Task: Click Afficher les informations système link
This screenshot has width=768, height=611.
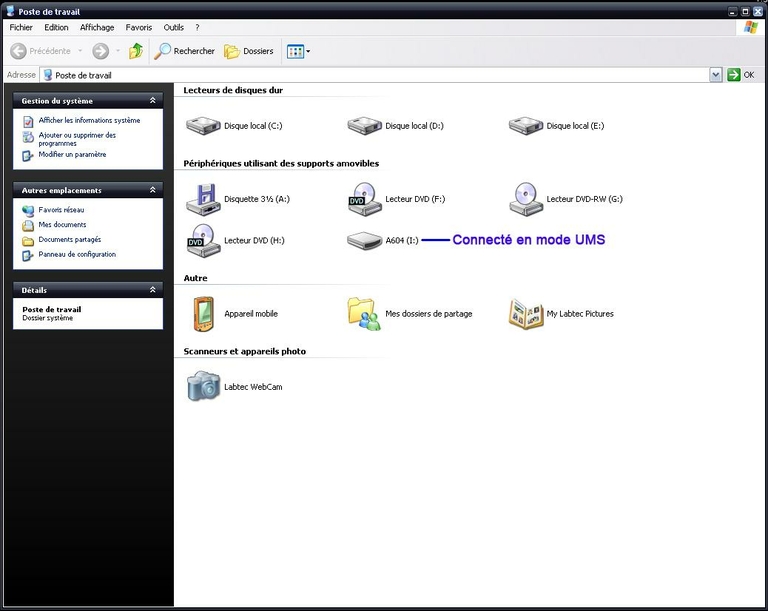Action: 89,120
